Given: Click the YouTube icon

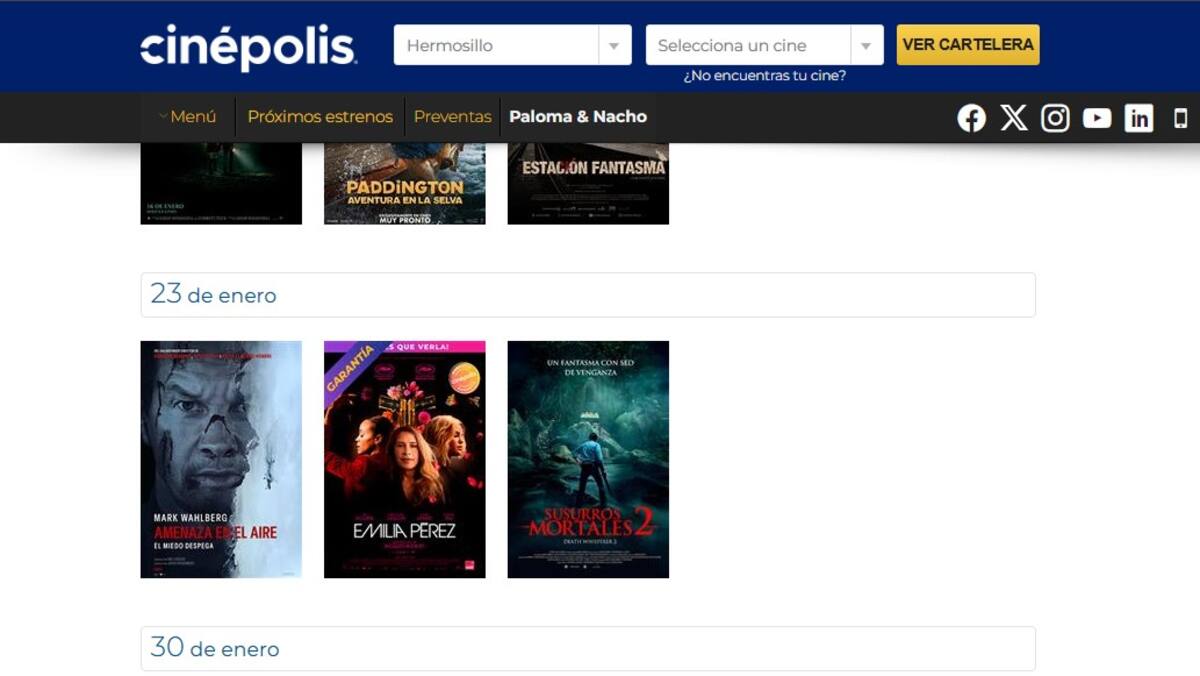Looking at the screenshot, I should tap(1097, 118).
